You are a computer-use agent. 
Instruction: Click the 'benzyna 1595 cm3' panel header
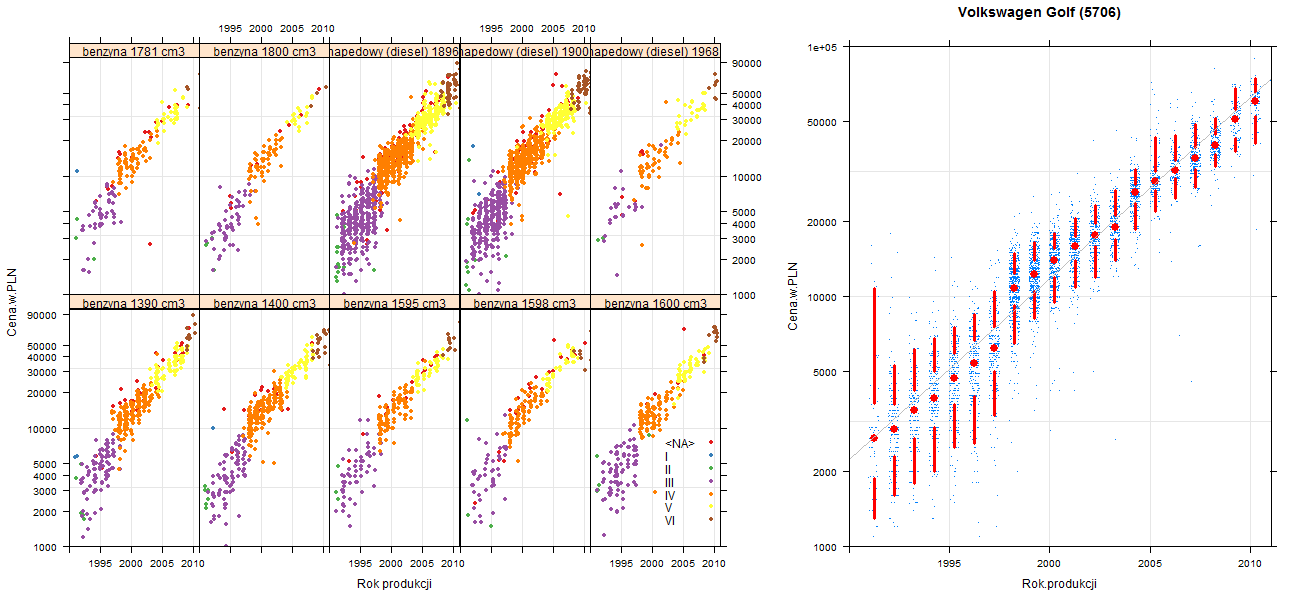[x=394, y=303]
